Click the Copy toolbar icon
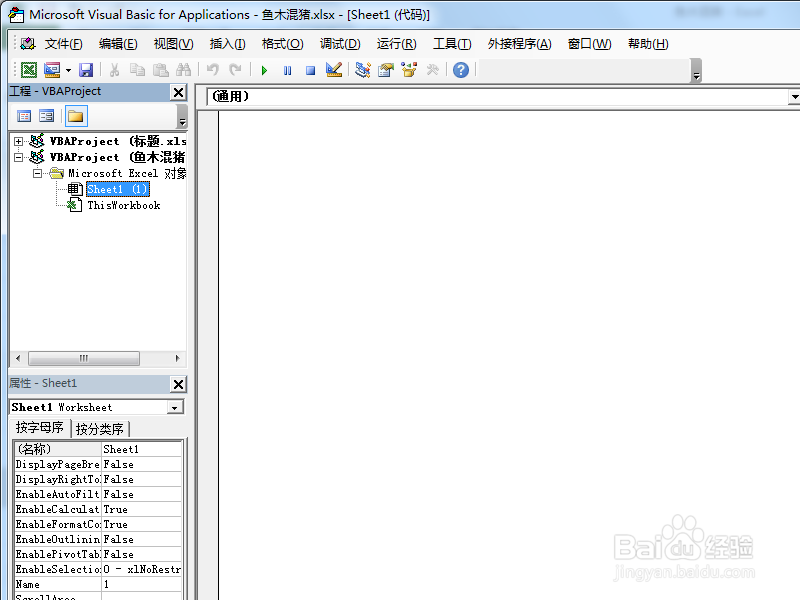This screenshot has width=800, height=600. pos(137,70)
